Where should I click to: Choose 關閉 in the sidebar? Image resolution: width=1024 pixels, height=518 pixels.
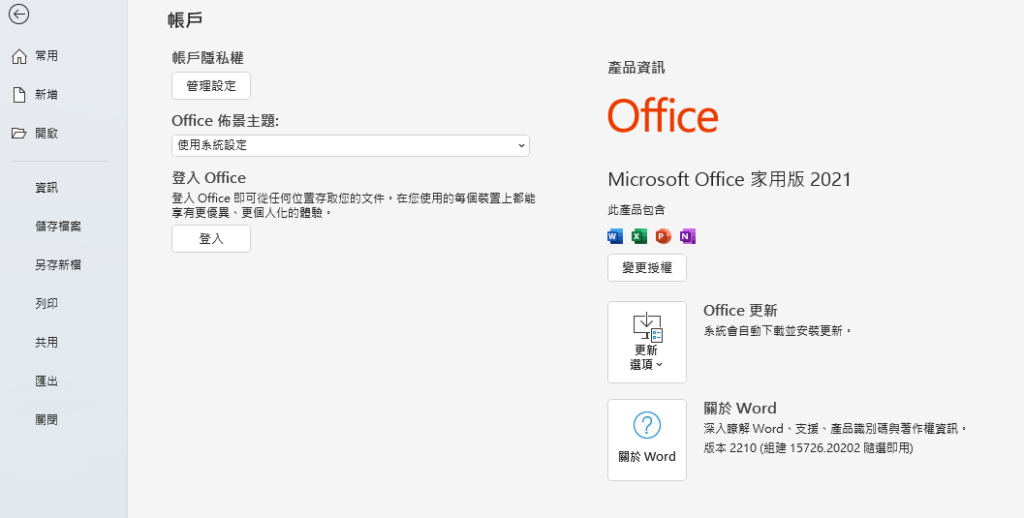(x=46, y=419)
